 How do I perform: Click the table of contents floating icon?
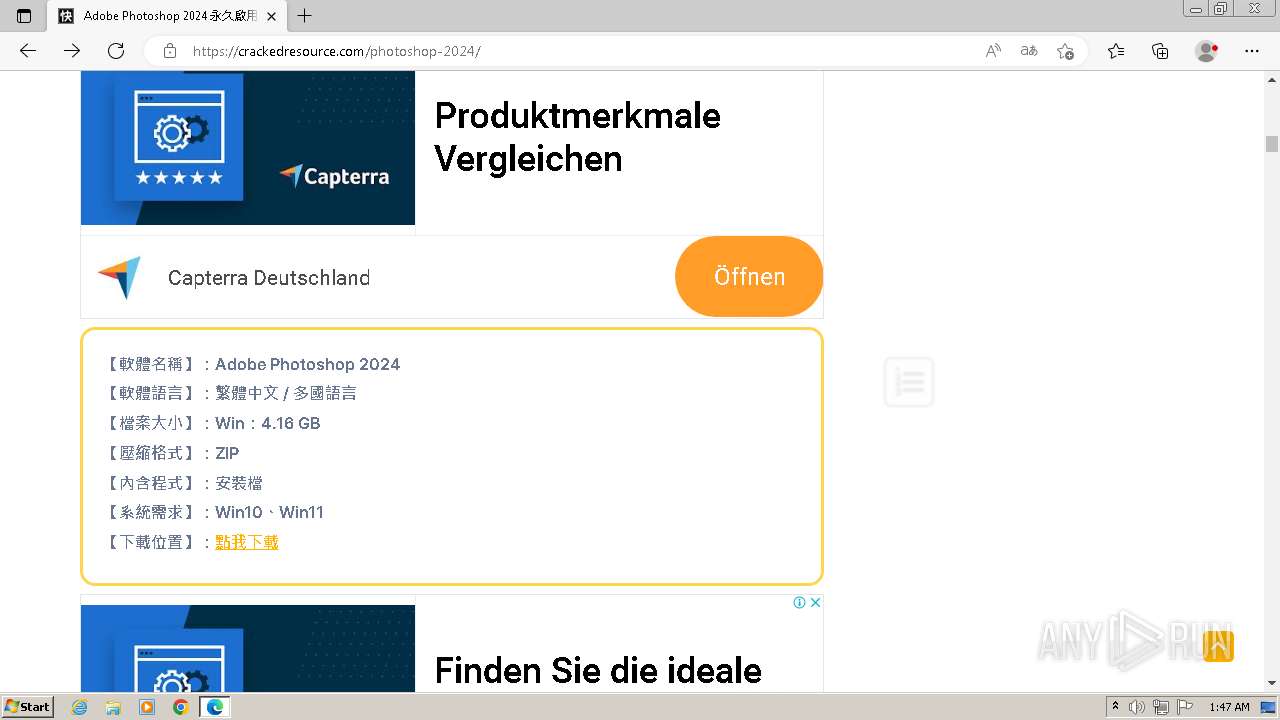point(909,382)
